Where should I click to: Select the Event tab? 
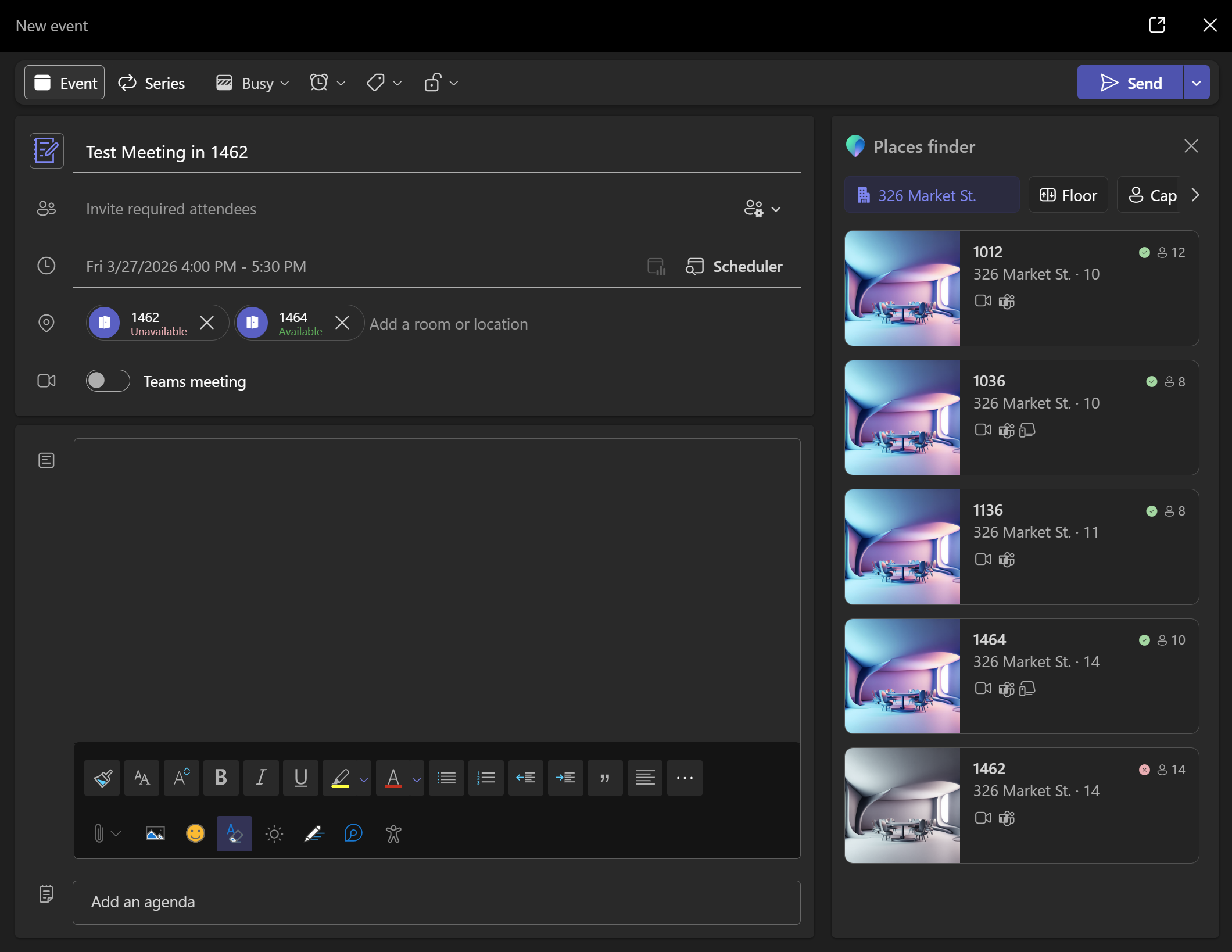coord(65,83)
